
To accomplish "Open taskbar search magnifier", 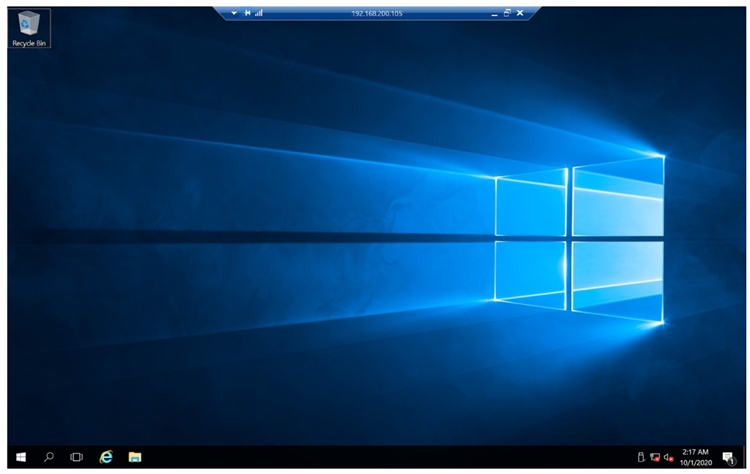I will [49, 457].
